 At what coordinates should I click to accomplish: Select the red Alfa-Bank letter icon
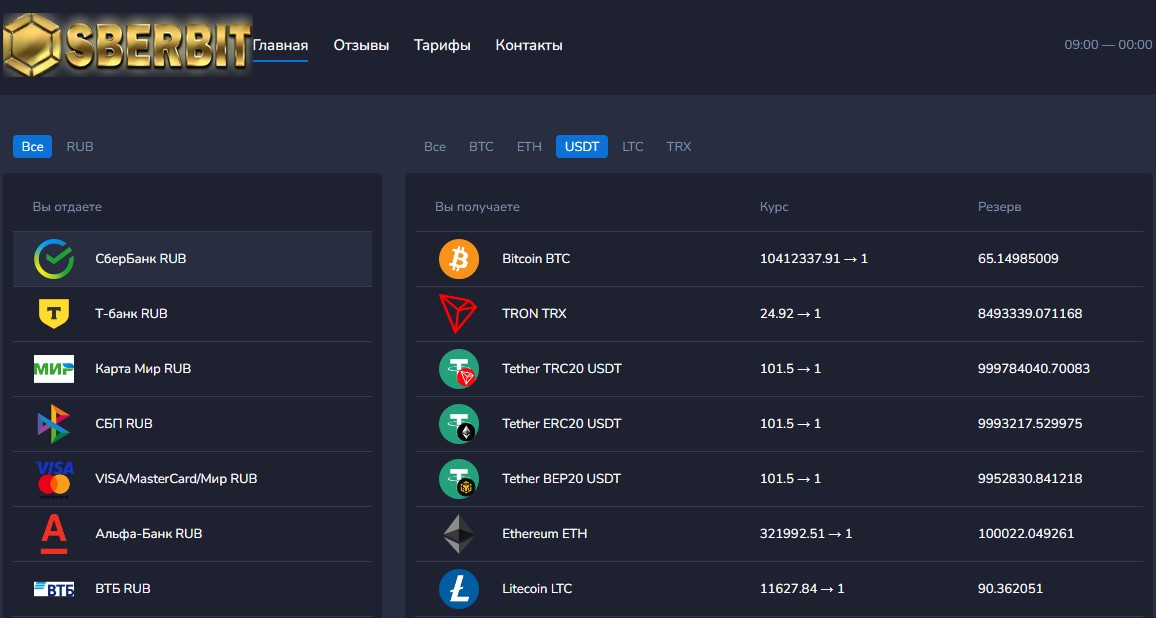[54, 534]
